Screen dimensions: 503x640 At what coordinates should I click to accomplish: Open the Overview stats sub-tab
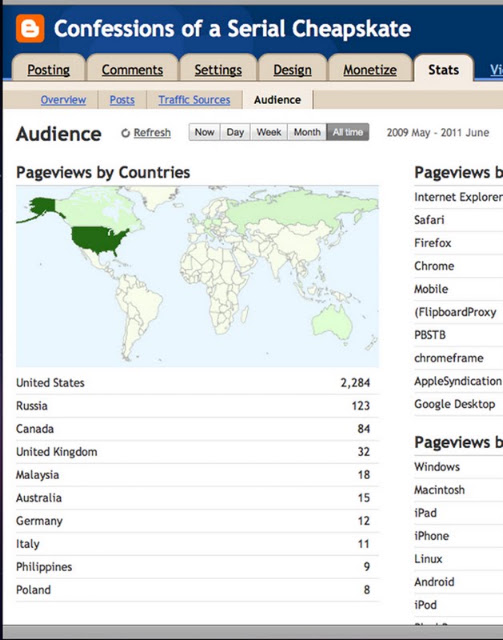(x=63, y=100)
